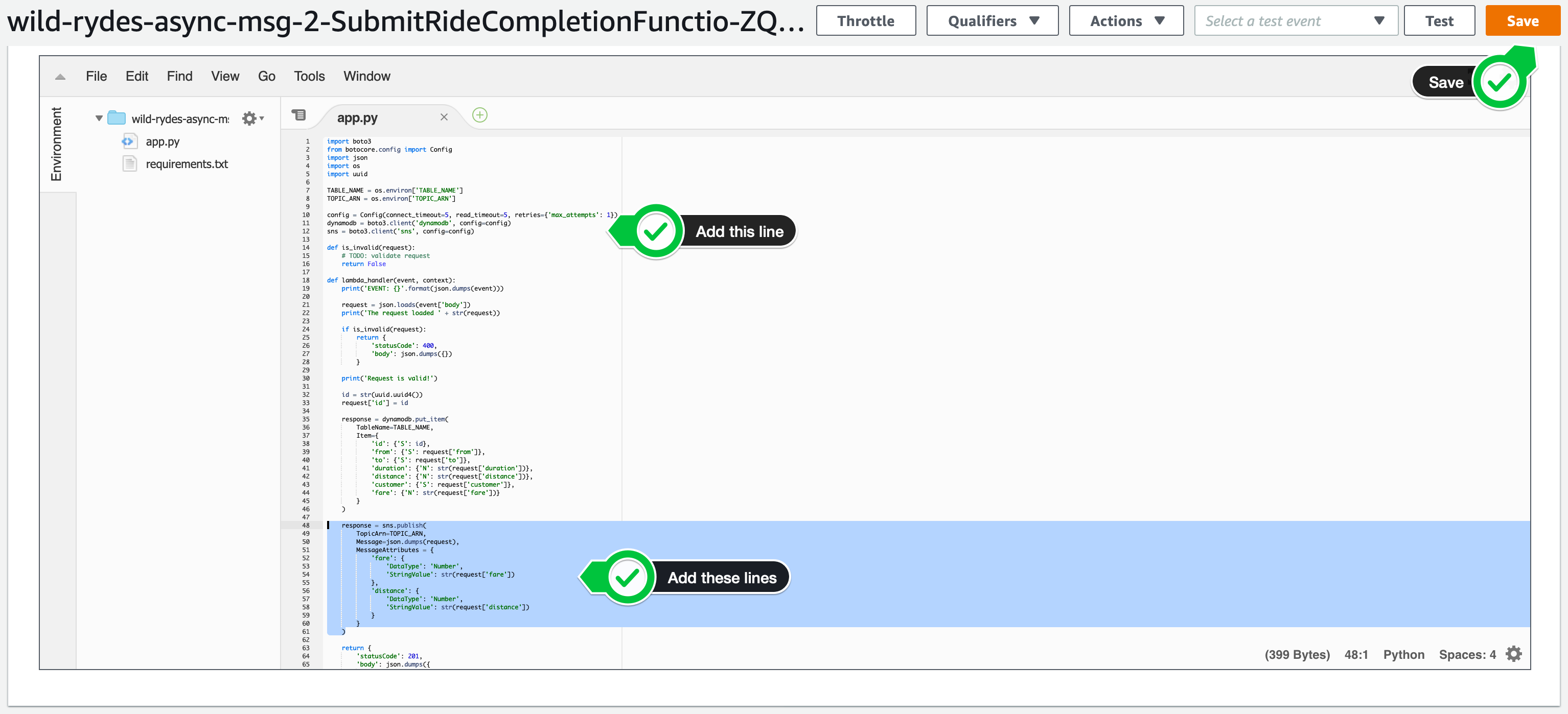Click the "print('Request is valid!')" line
Screen dimensions: 1568x714
[389, 378]
